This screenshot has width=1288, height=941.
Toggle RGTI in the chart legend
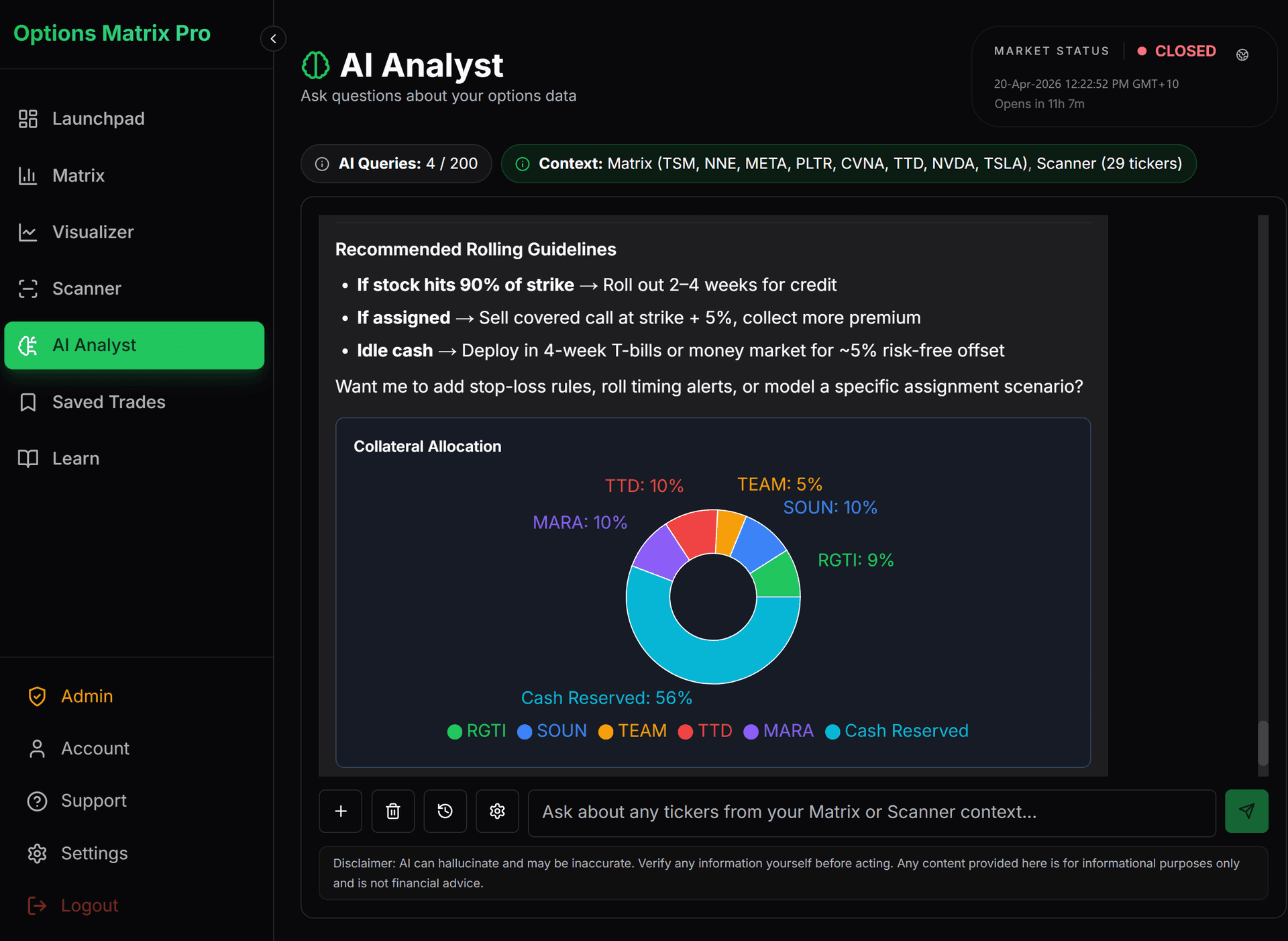(477, 731)
